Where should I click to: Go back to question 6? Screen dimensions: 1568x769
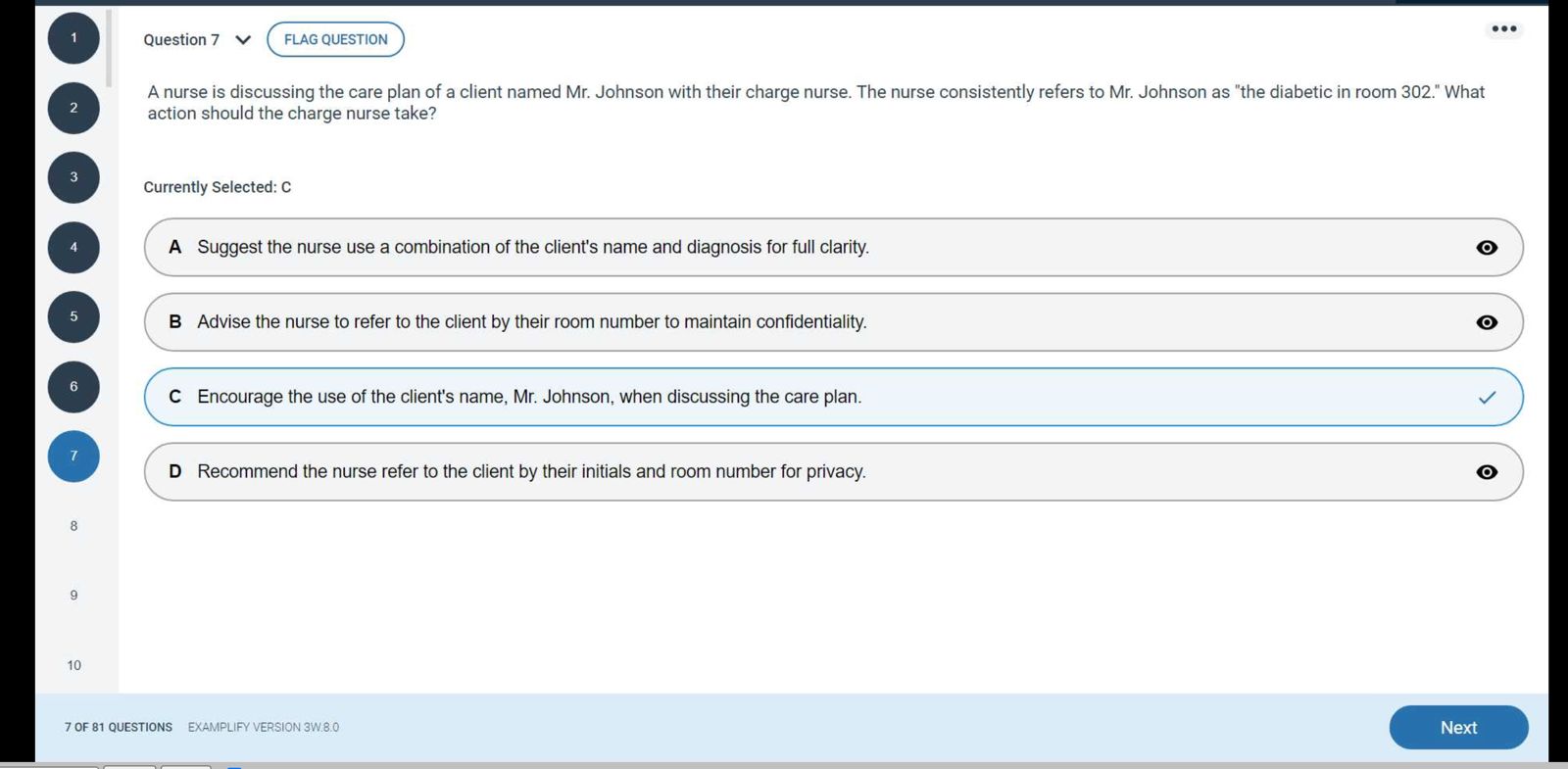[x=73, y=386]
